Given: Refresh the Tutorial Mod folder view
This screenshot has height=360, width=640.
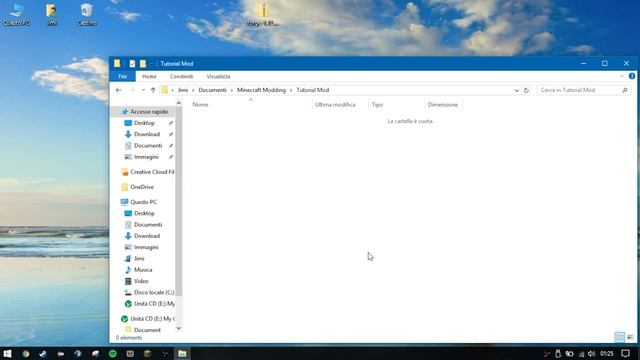Looking at the screenshot, I should 526,90.
